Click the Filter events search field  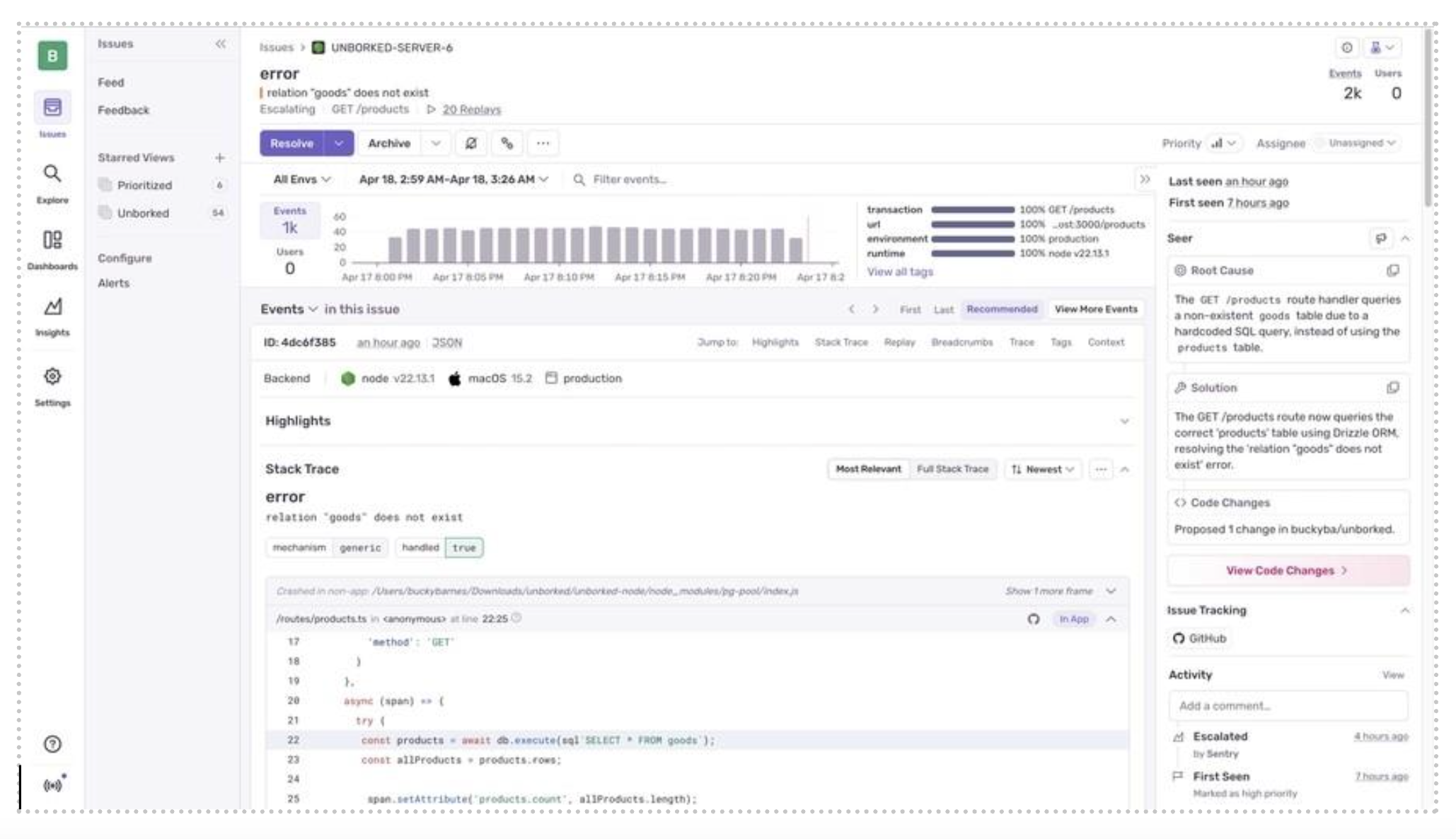[x=630, y=180]
